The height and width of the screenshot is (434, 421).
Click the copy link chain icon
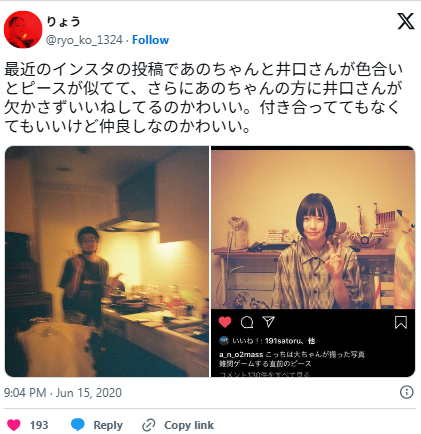click(149, 425)
